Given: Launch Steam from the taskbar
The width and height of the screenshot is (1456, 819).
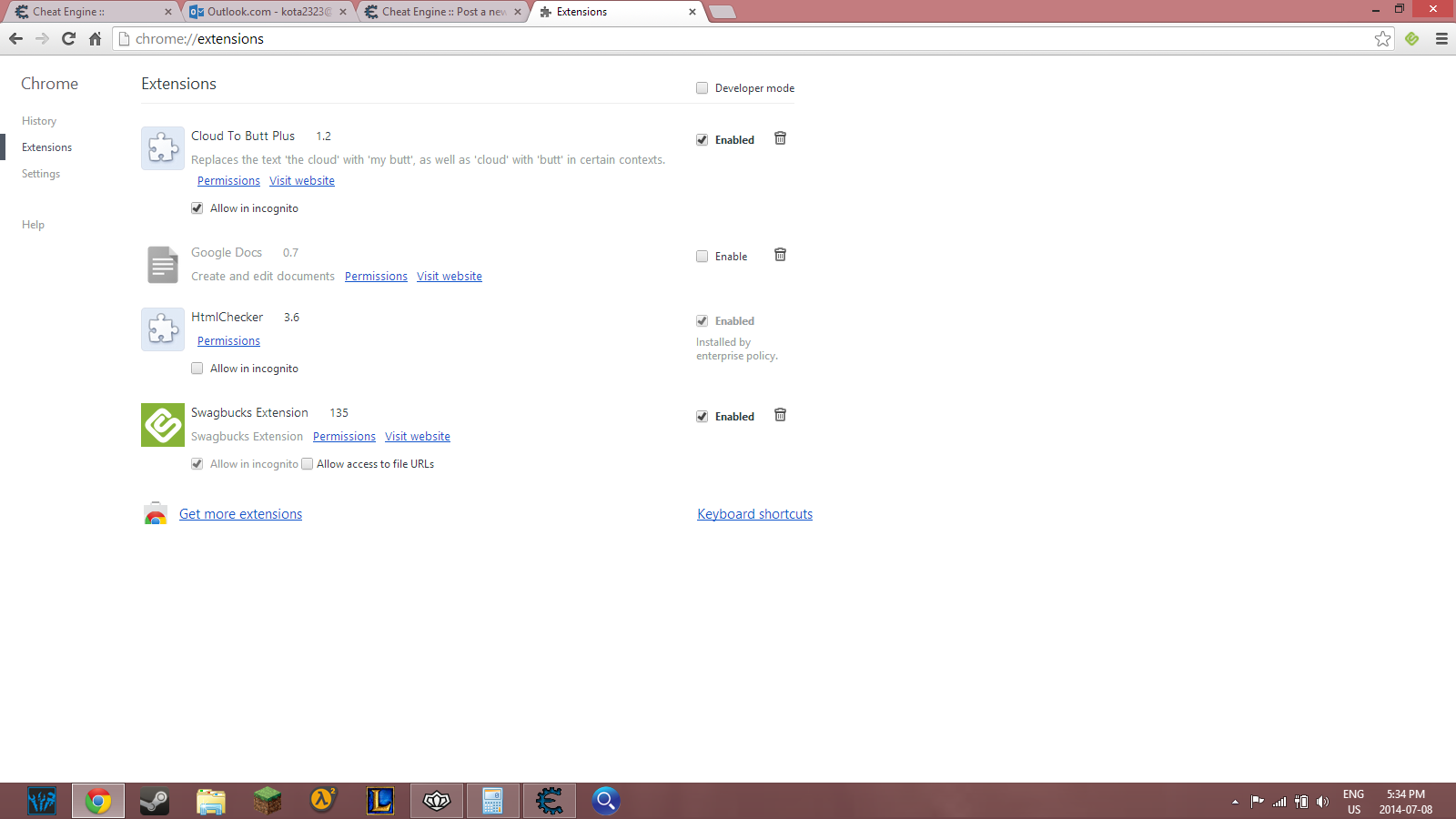Looking at the screenshot, I should click(154, 801).
